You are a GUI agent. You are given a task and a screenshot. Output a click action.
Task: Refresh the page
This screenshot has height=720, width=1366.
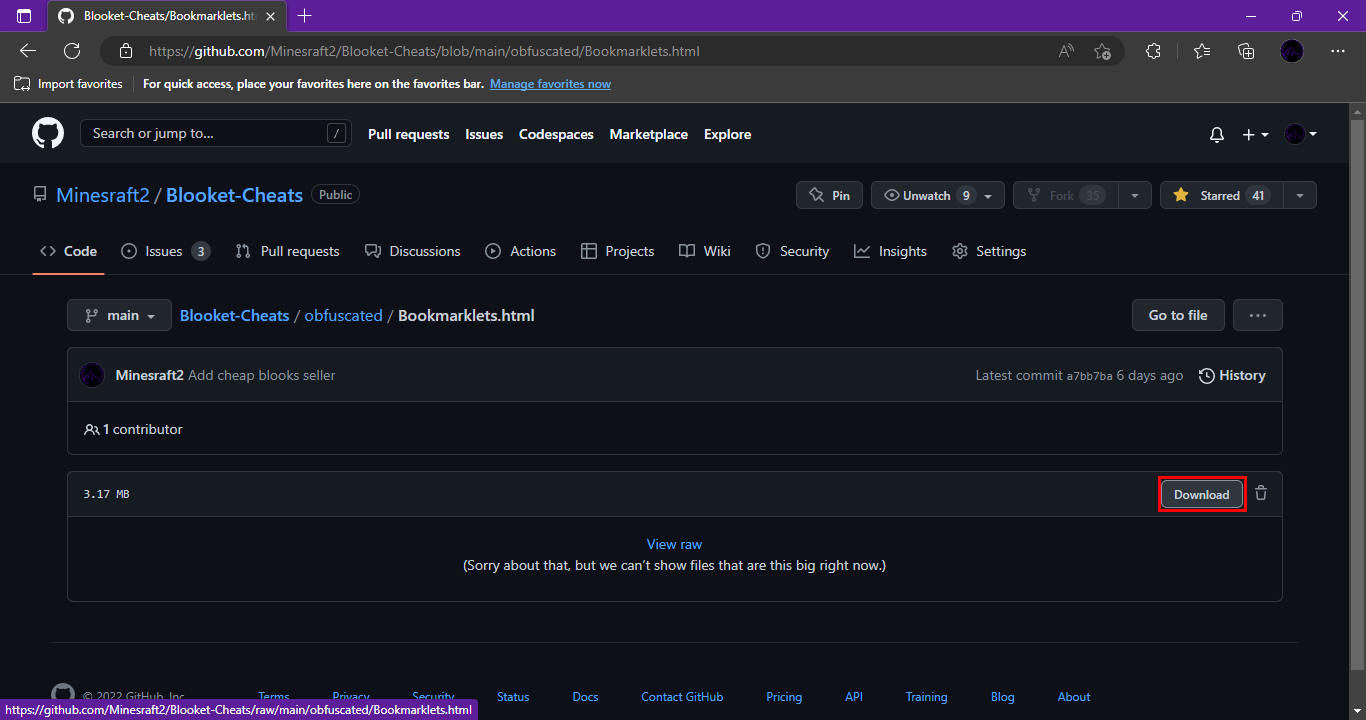coord(72,51)
